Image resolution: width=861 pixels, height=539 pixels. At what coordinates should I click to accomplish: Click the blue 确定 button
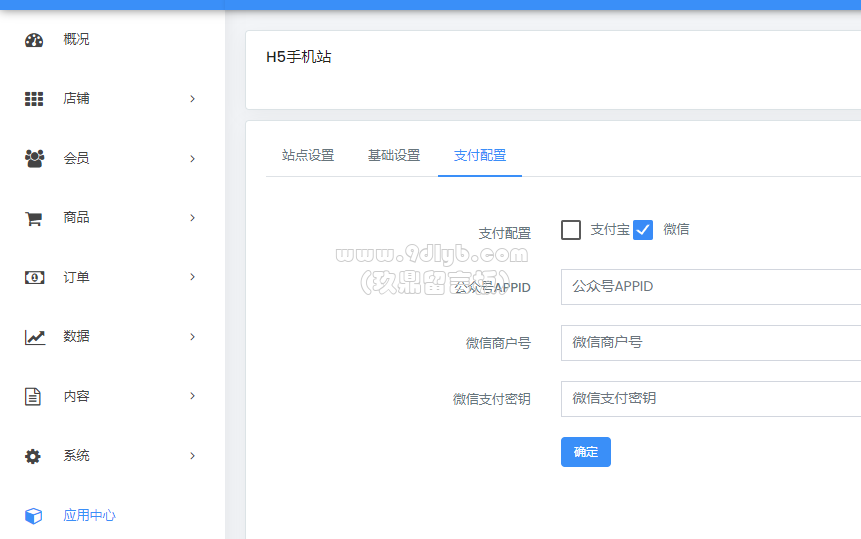[x=586, y=452]
